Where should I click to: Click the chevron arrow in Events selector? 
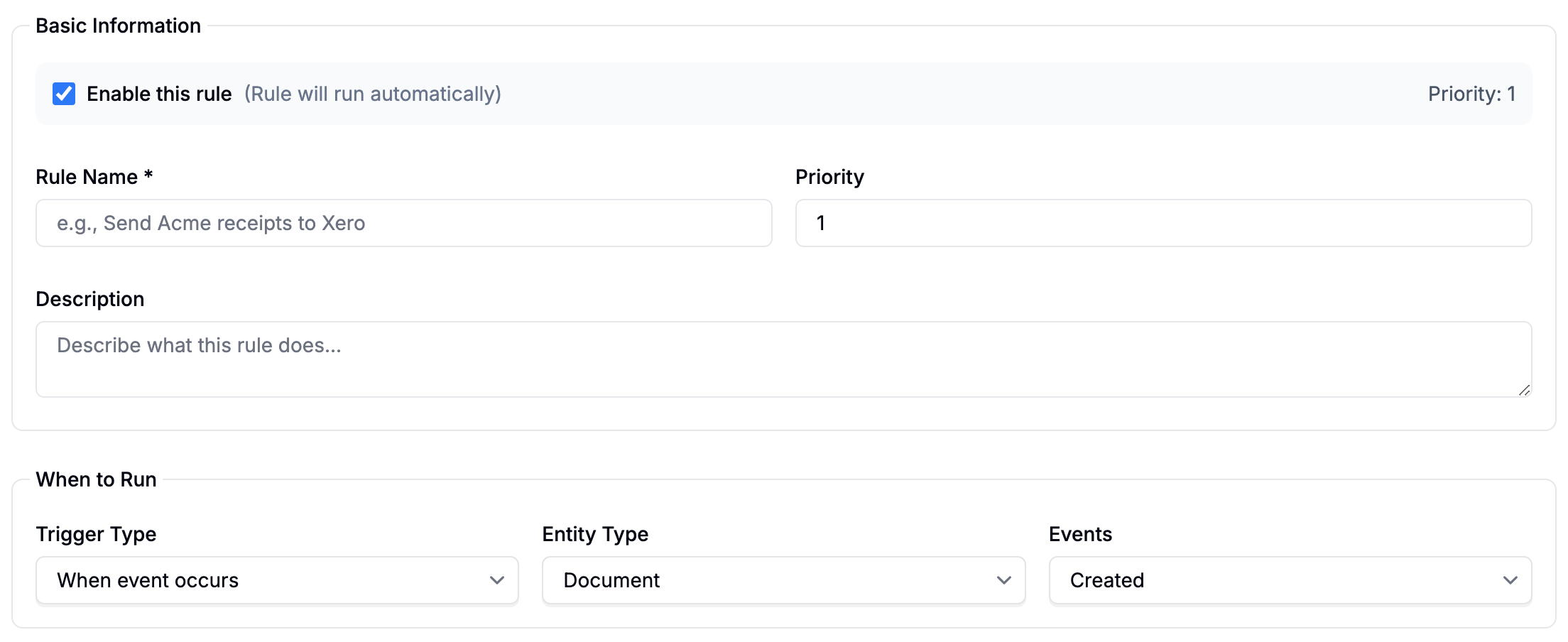(x=1510, y=580)
